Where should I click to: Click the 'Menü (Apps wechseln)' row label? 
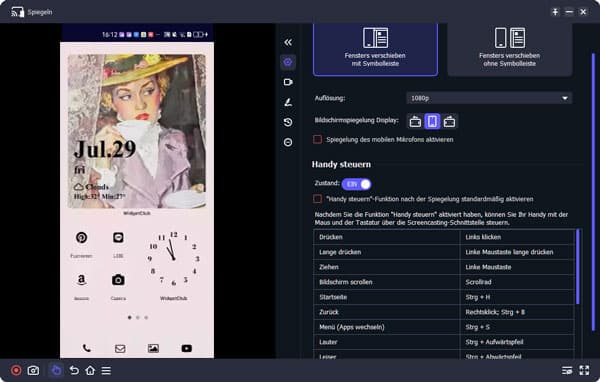352,327
